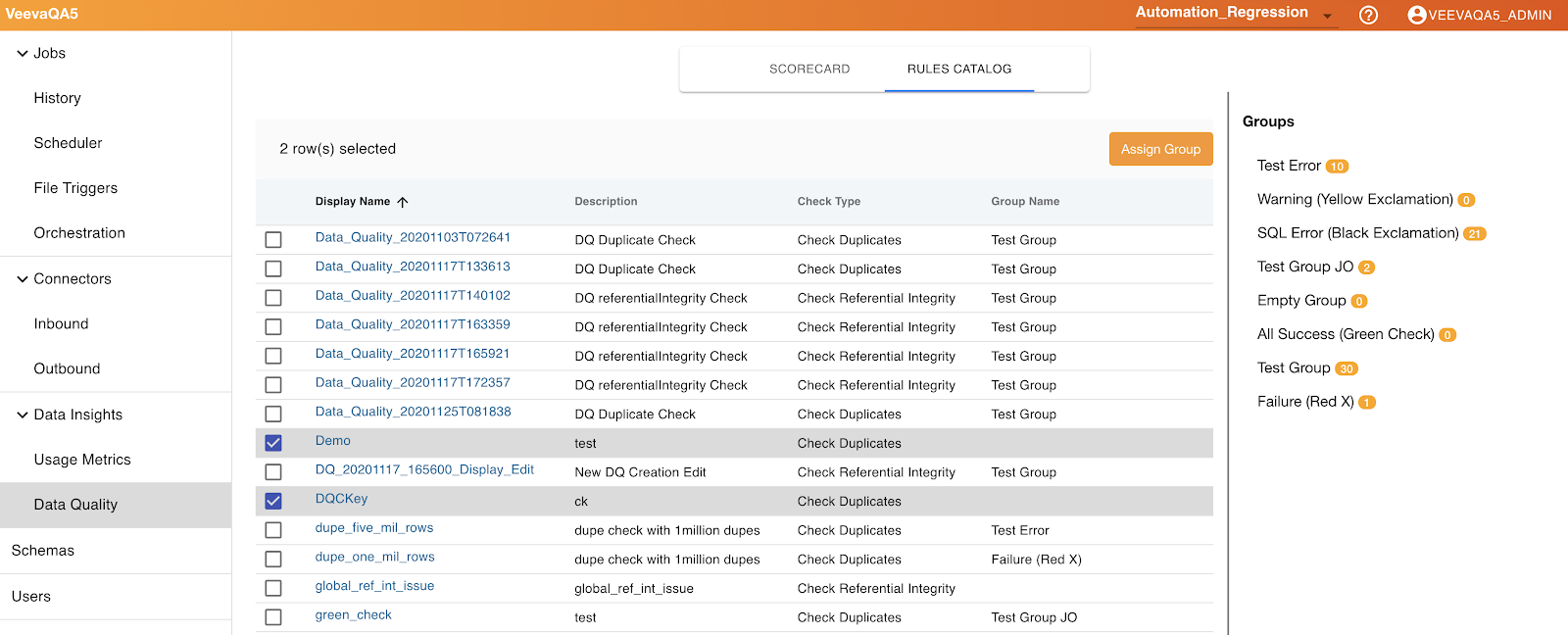The height and width of the screenshot is (635, 1568).
Task: Select the Empty Group entry in Groups
Action: (x=1300, y=301)
